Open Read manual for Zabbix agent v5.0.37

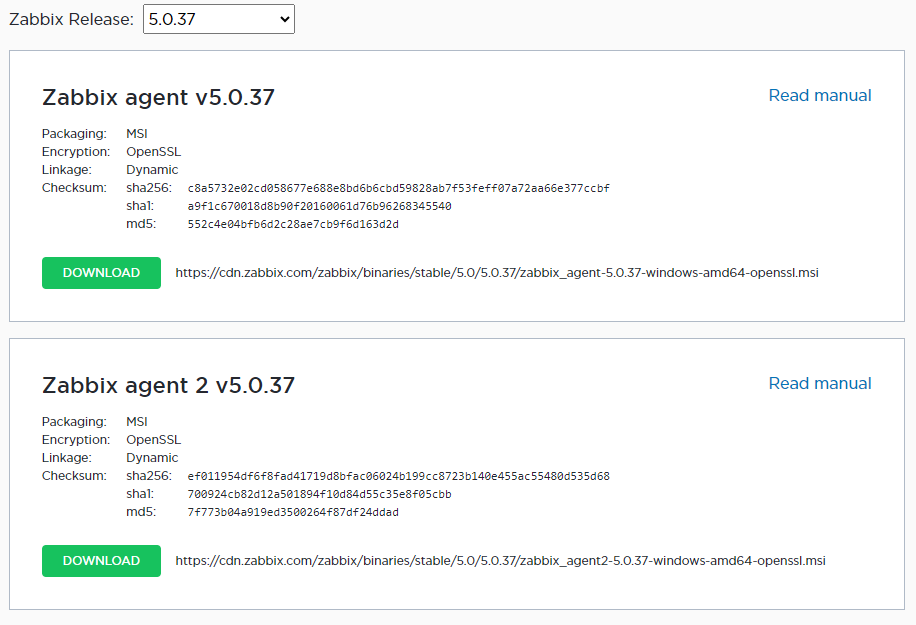(x=820, y=95)
